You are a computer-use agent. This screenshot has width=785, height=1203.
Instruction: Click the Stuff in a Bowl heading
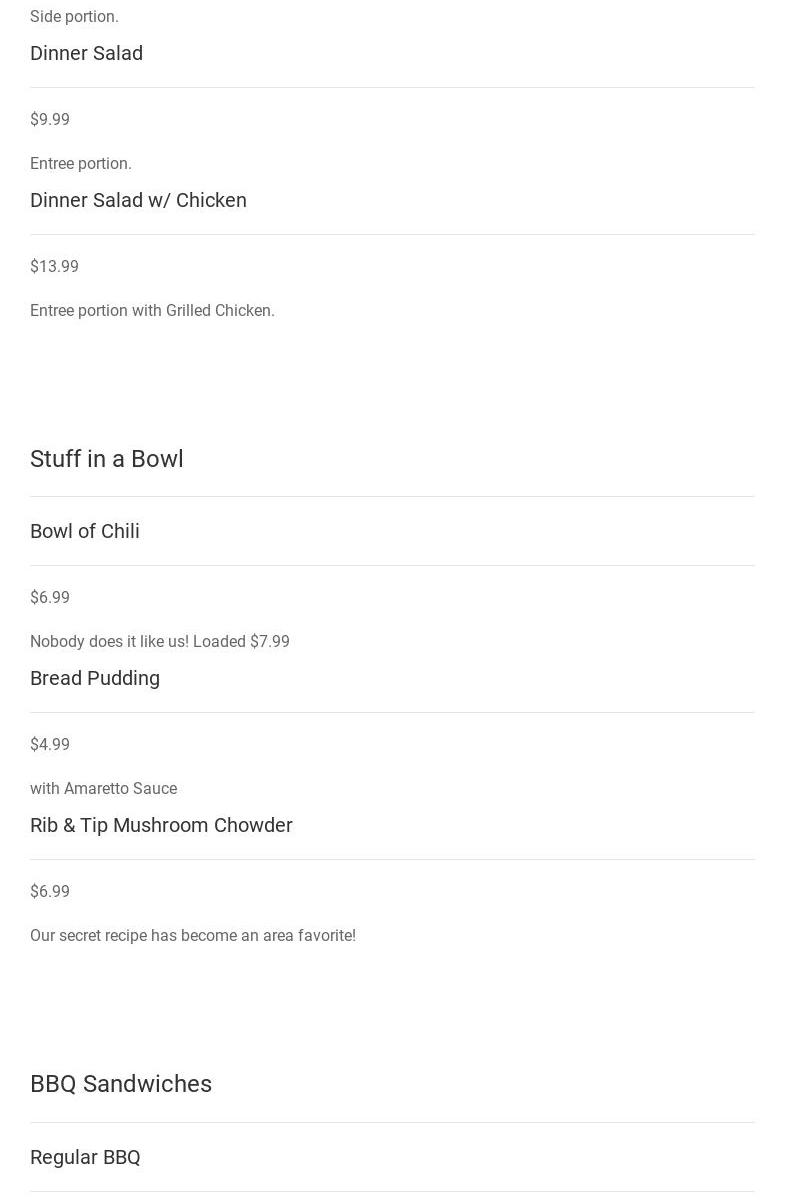pos(107,459)
